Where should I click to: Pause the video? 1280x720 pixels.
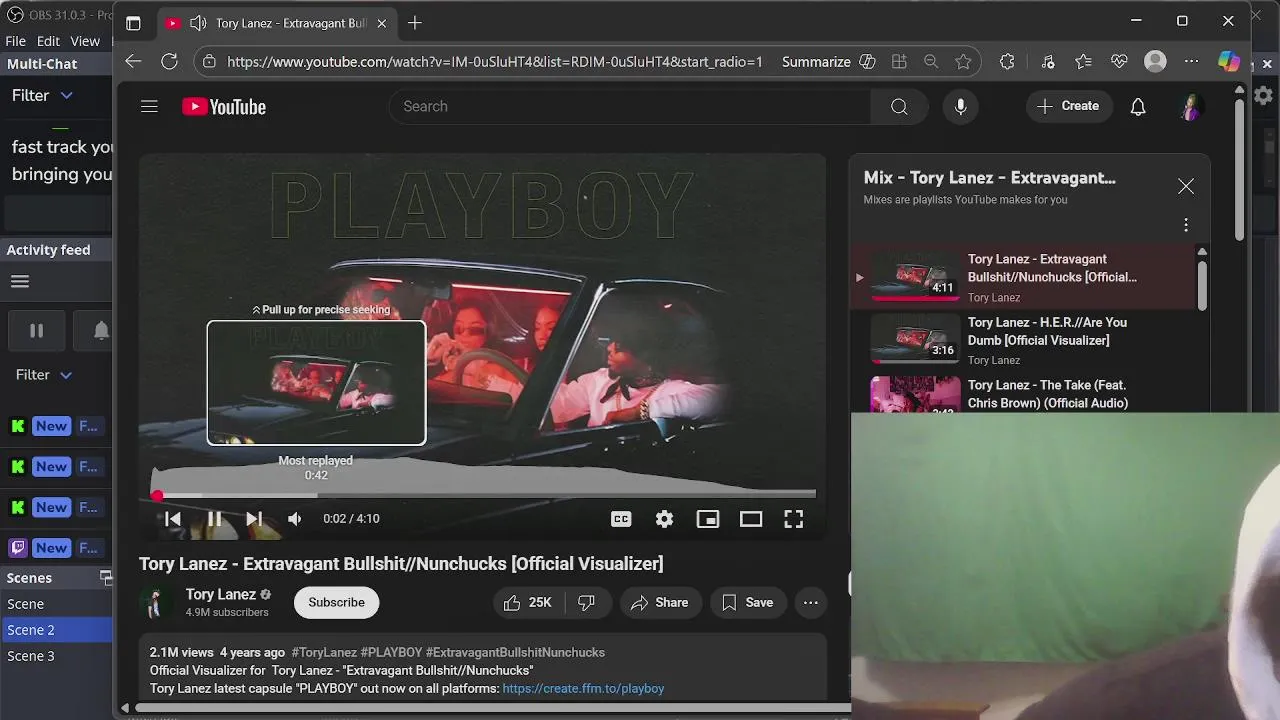click(x=214, y=519)
